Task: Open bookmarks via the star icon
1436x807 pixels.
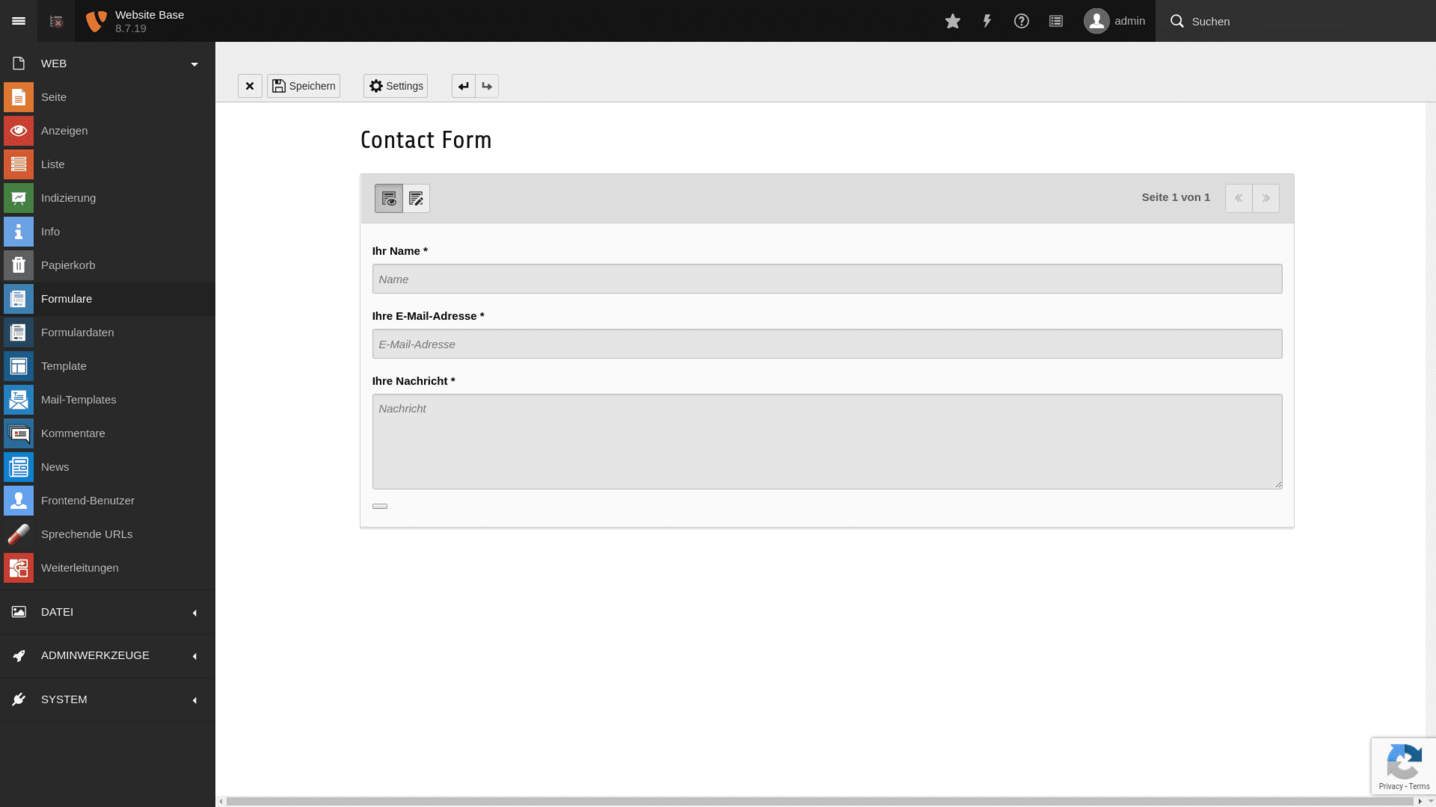Action: pos(952,20)
